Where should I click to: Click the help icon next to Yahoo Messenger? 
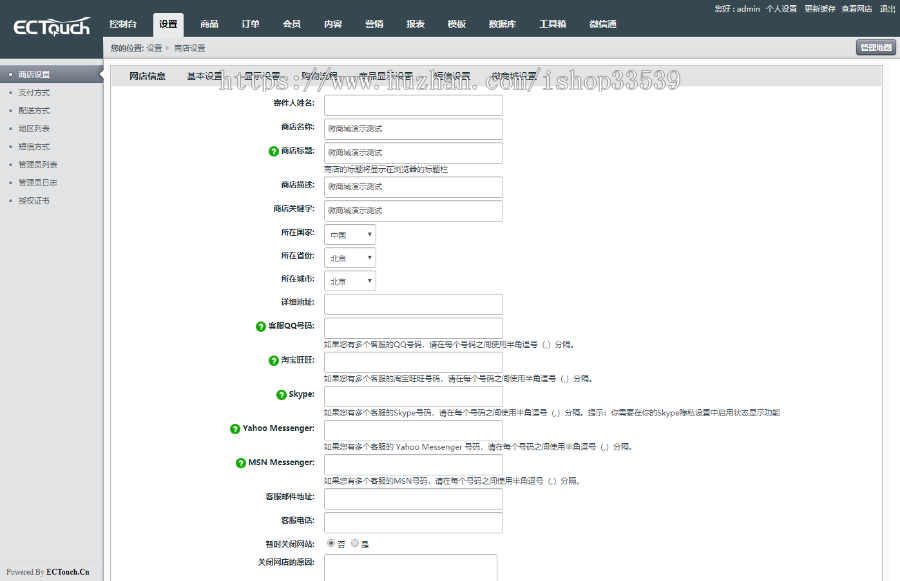pos(235,428)
